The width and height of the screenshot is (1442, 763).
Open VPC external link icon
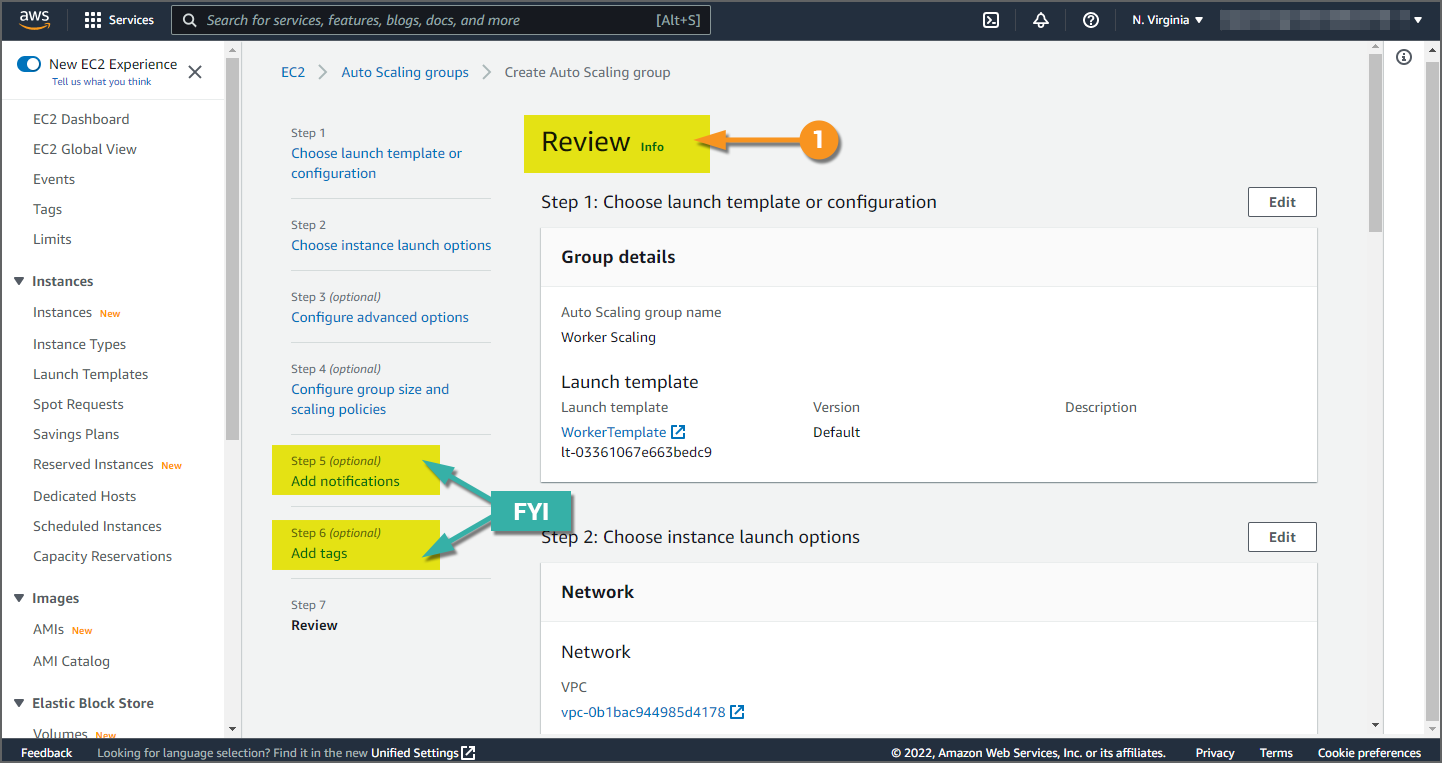[x=737, y=712]
